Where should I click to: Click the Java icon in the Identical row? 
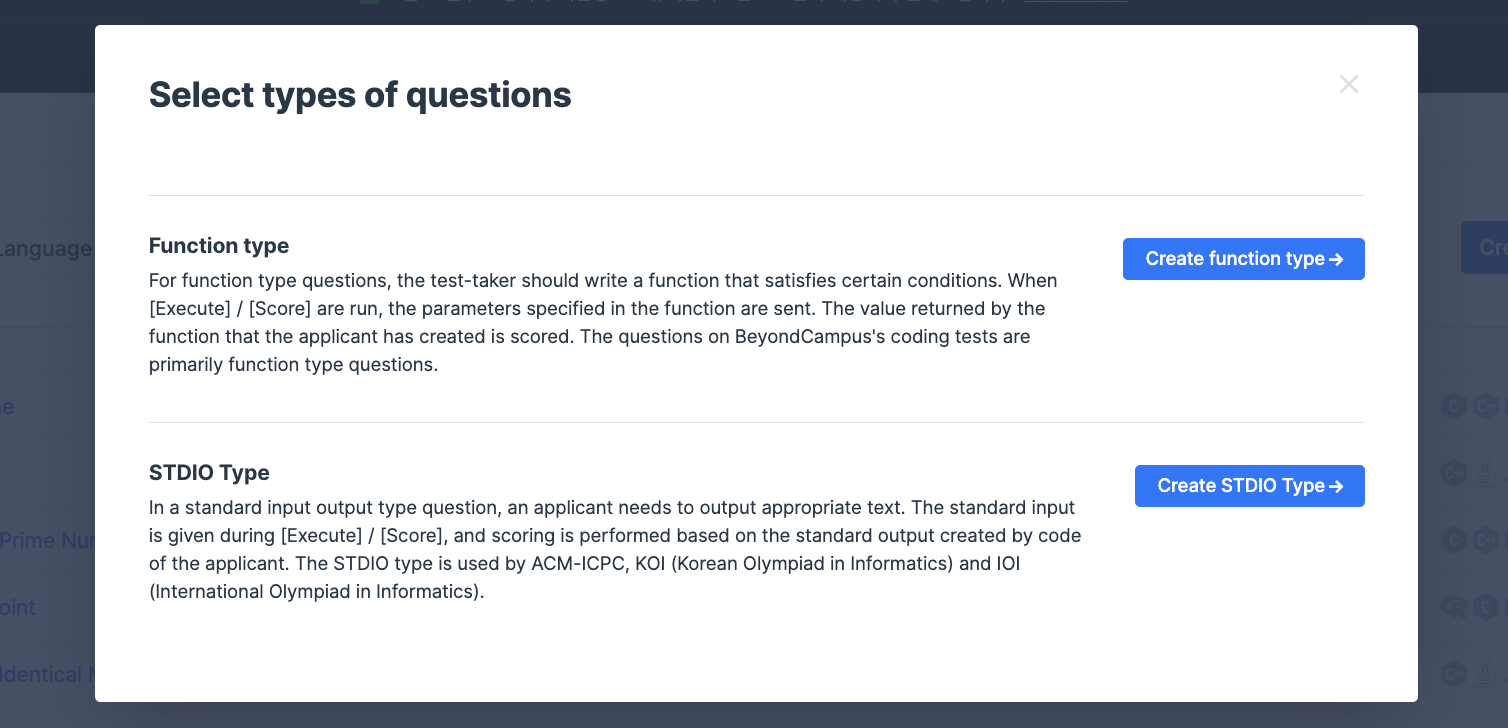pos(1486,674)
